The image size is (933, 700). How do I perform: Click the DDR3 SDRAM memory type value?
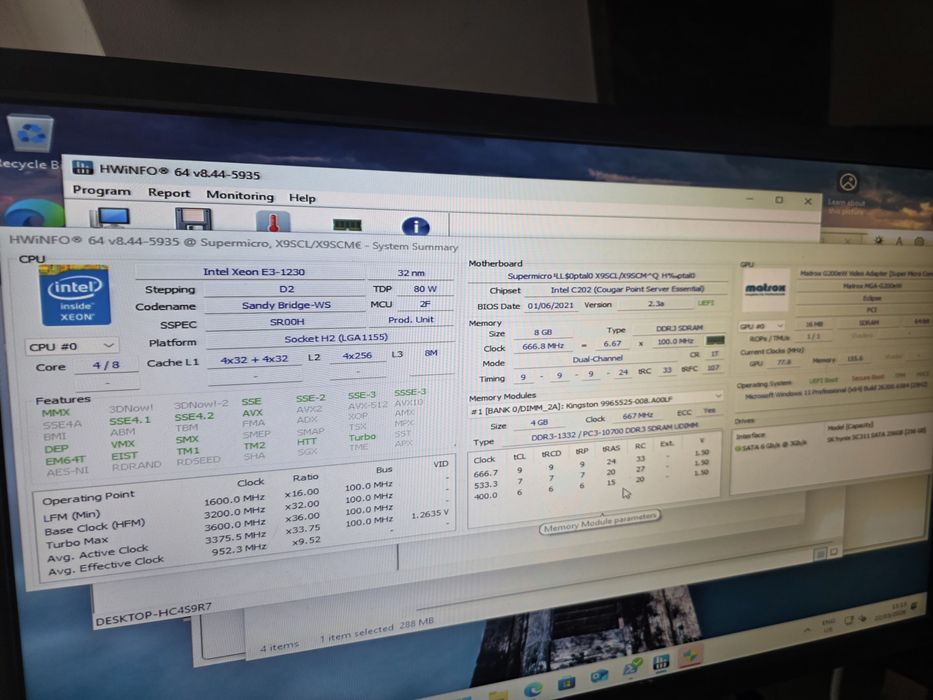point(679,328)
